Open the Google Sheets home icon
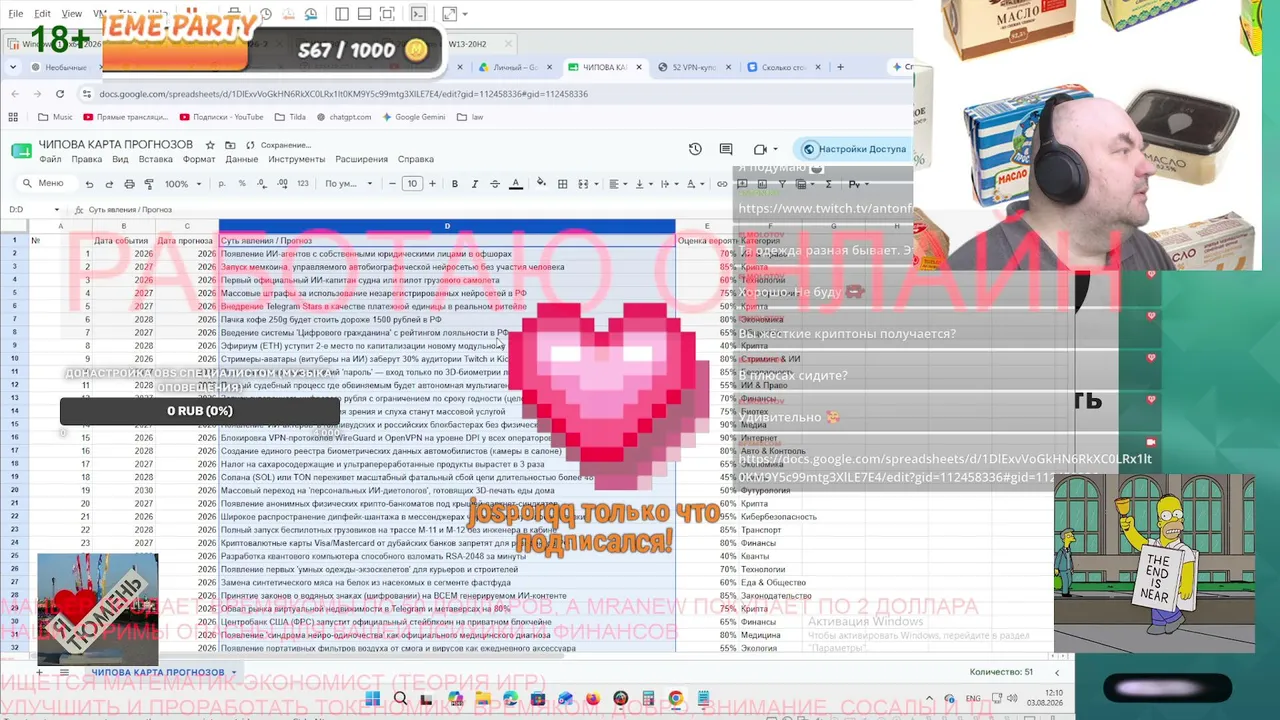 pyautogui.click(x=21, y=151)
